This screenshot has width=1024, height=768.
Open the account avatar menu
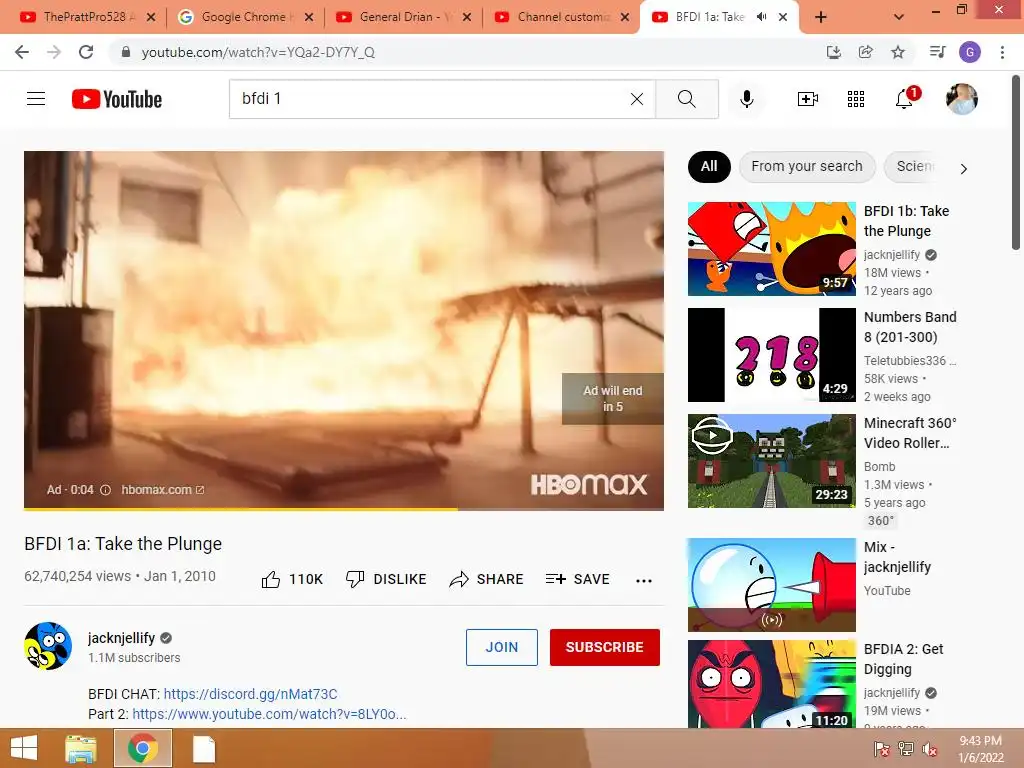[961, 99]
